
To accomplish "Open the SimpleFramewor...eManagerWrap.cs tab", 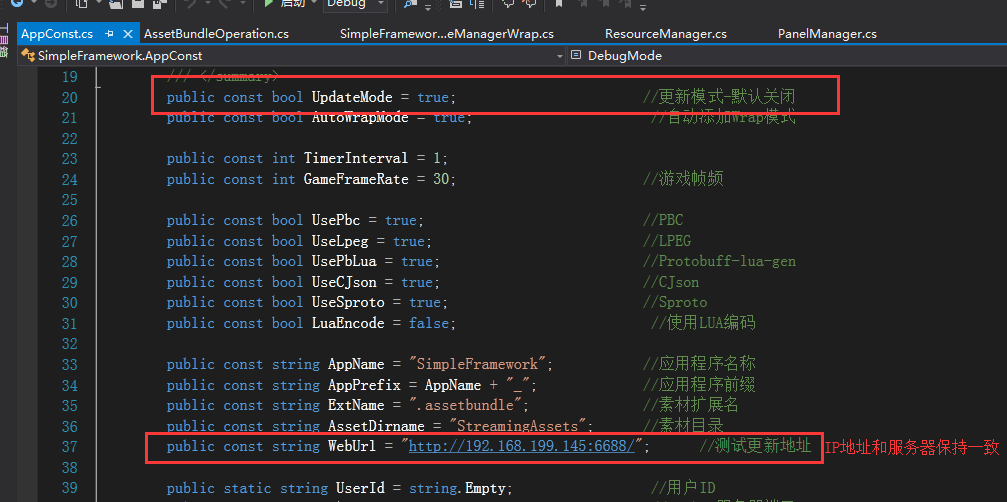I will point(446,33).
